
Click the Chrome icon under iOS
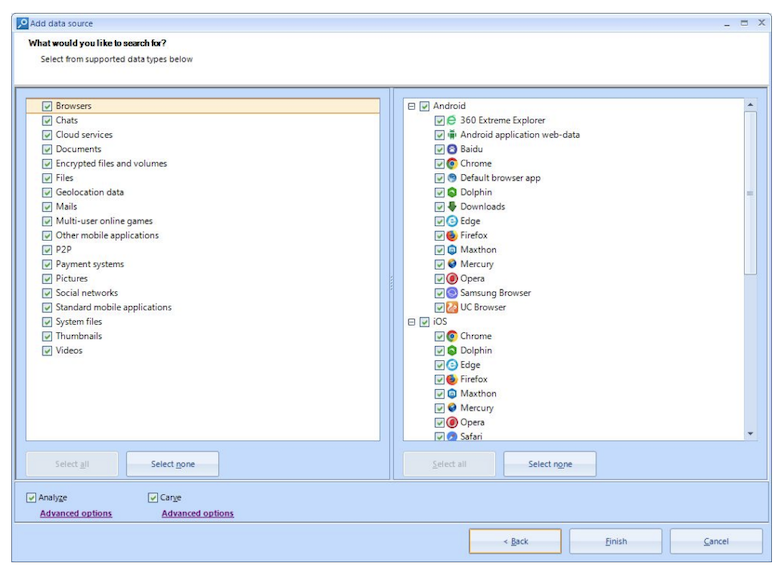pyautogui.click(x=452, y=336)
